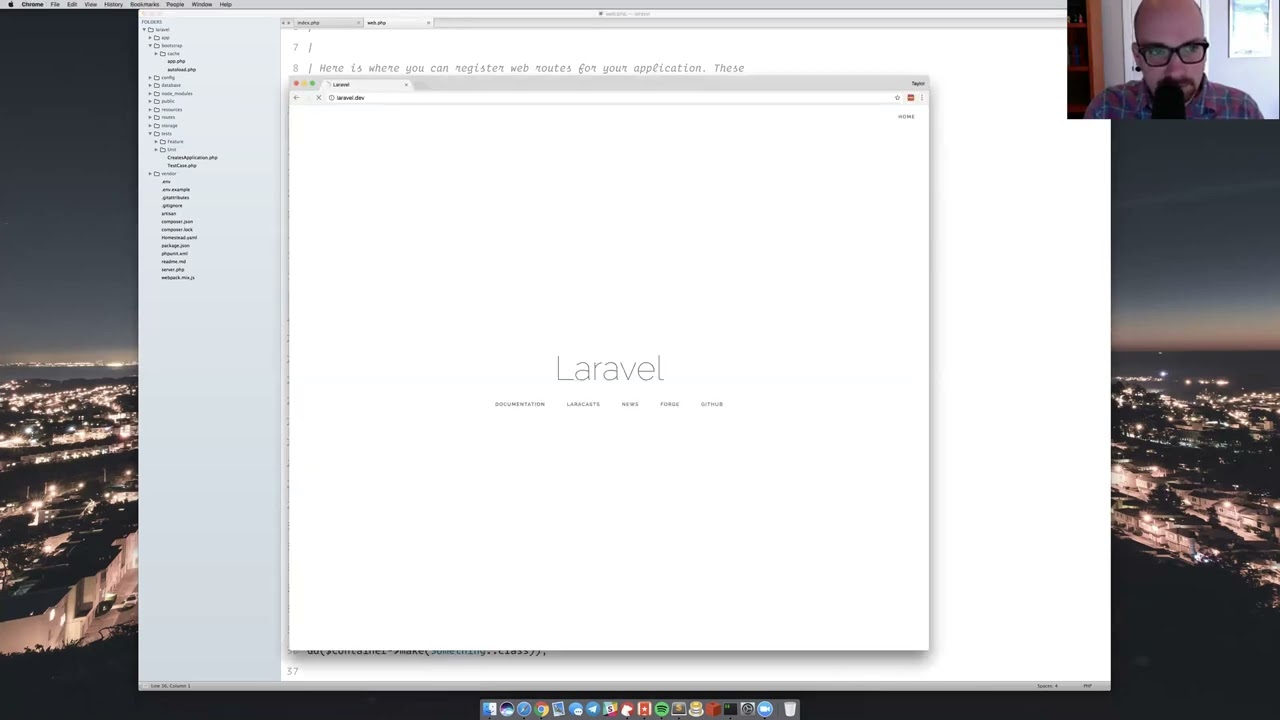Image resolution: width=1280 pixels, height=720 pixels.
Task: Open webpack.mix.js in sidebar
Action: click(178, 278)
